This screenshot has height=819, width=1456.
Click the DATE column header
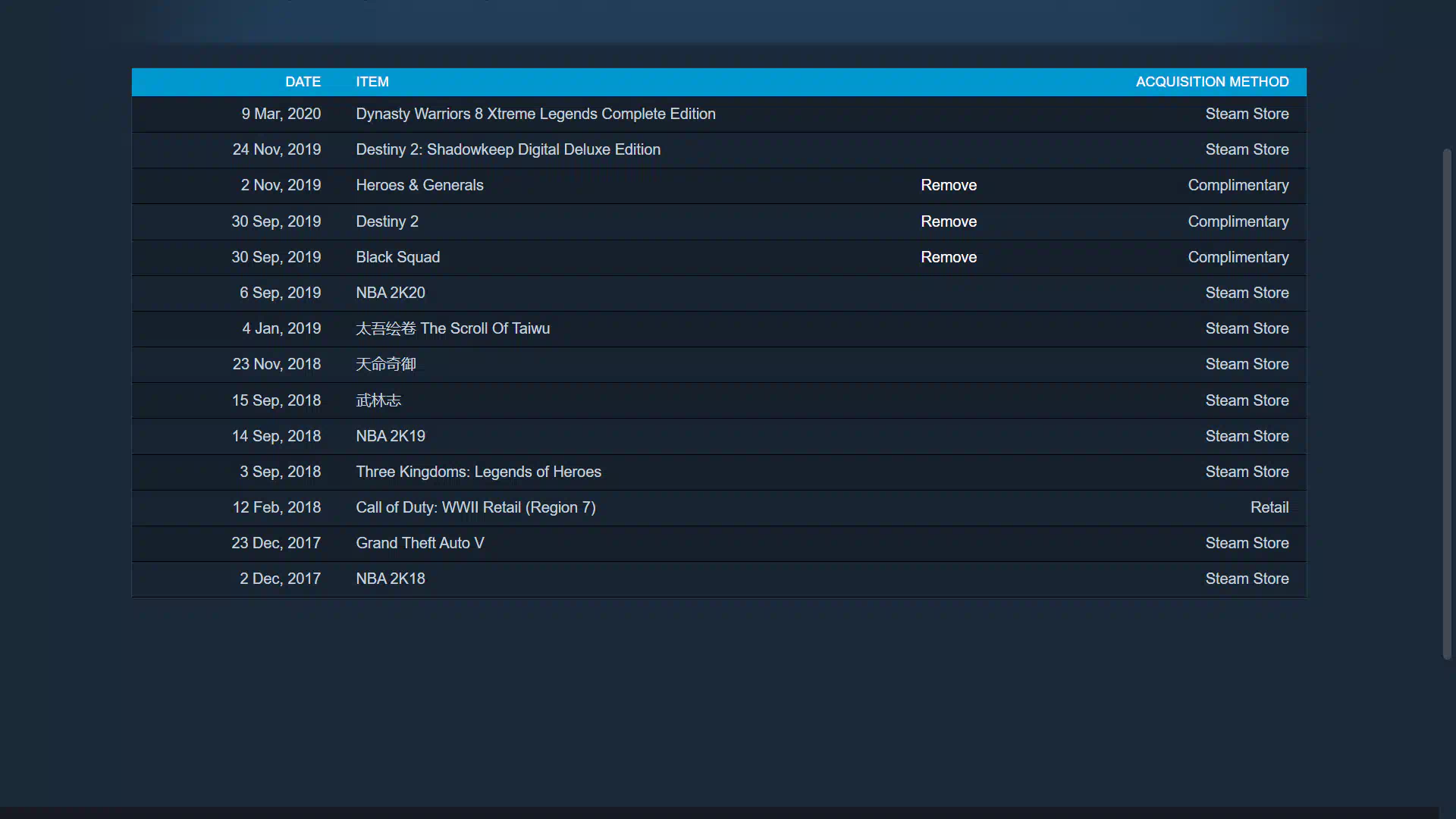[303, 82]
